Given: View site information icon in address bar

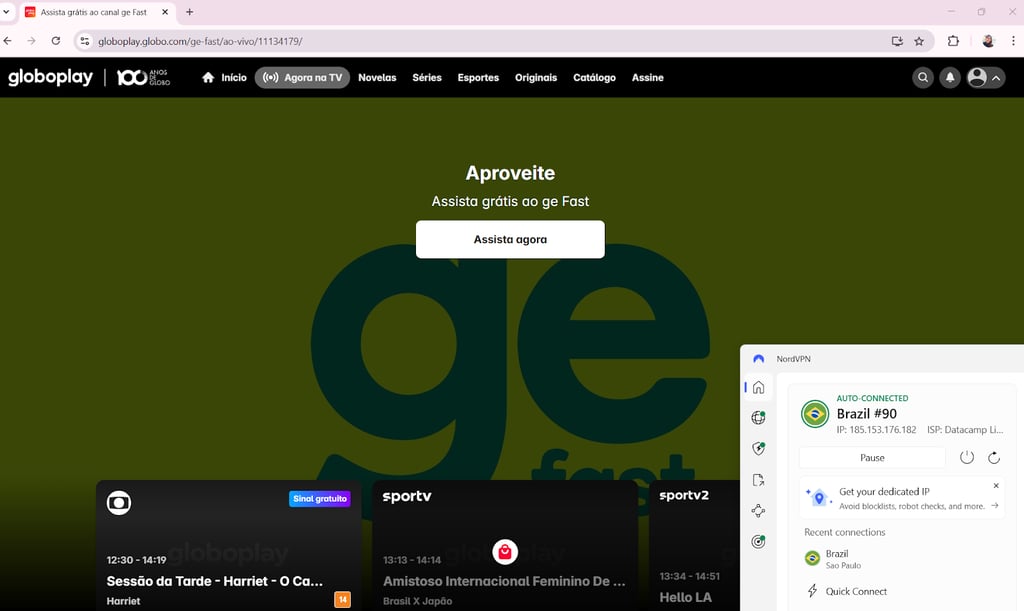Looking at the screenshot, I should tap(85, 41).
